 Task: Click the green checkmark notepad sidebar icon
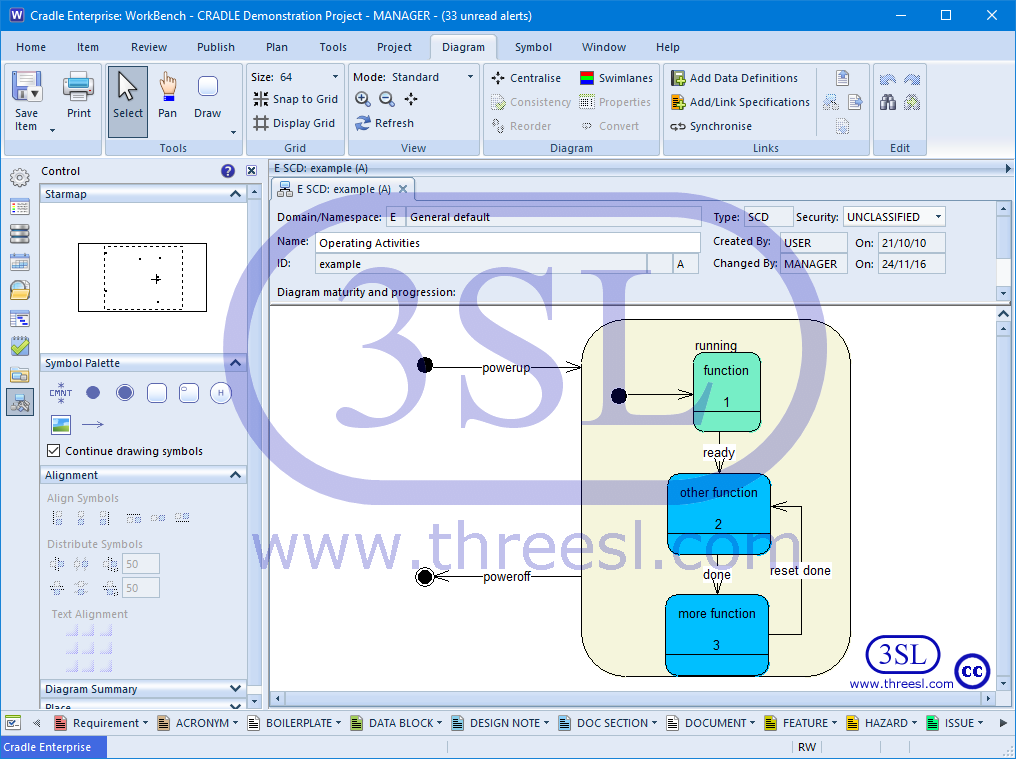click(19, 346)
